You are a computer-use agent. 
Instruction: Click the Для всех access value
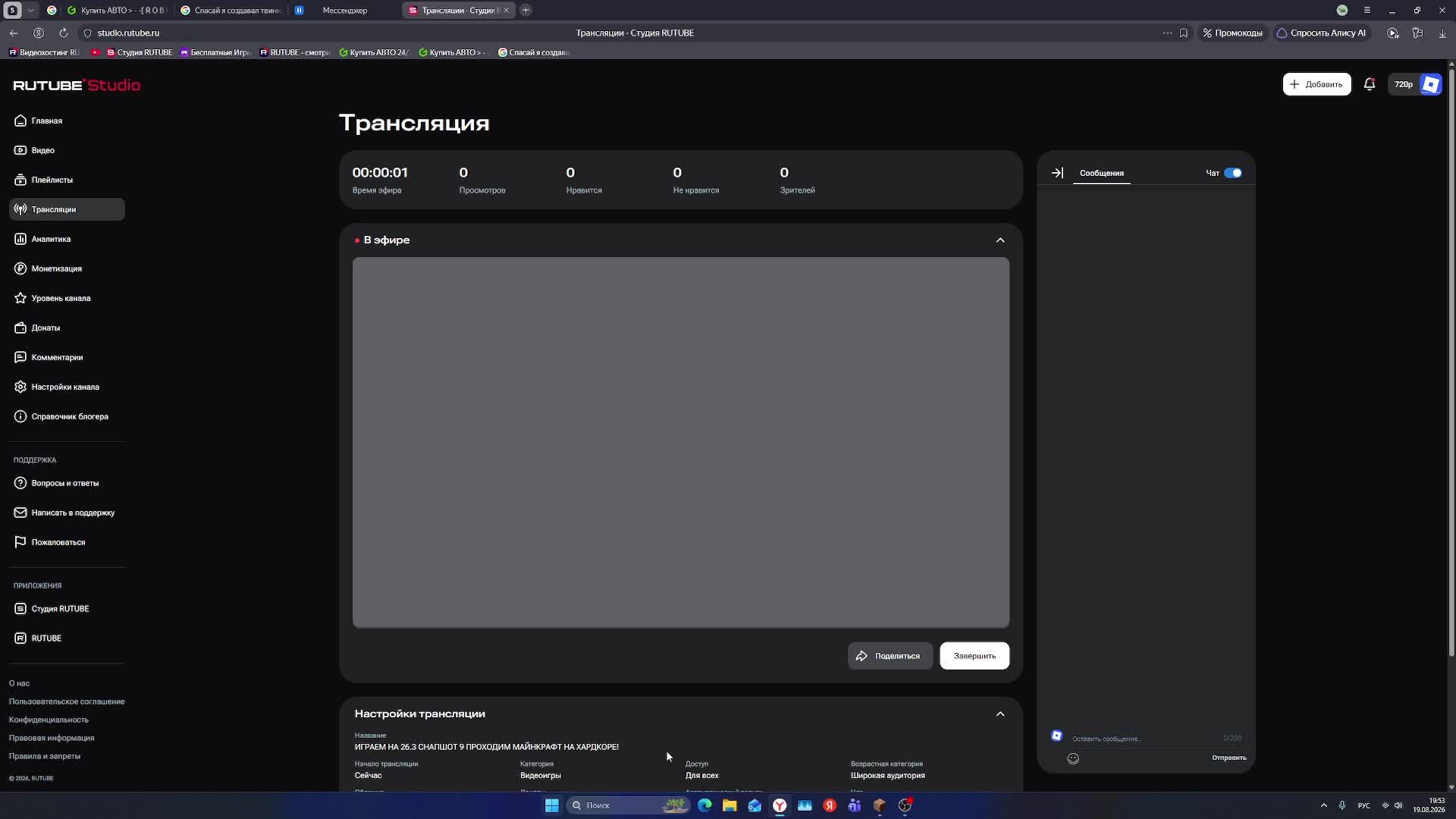pos(702,776)
